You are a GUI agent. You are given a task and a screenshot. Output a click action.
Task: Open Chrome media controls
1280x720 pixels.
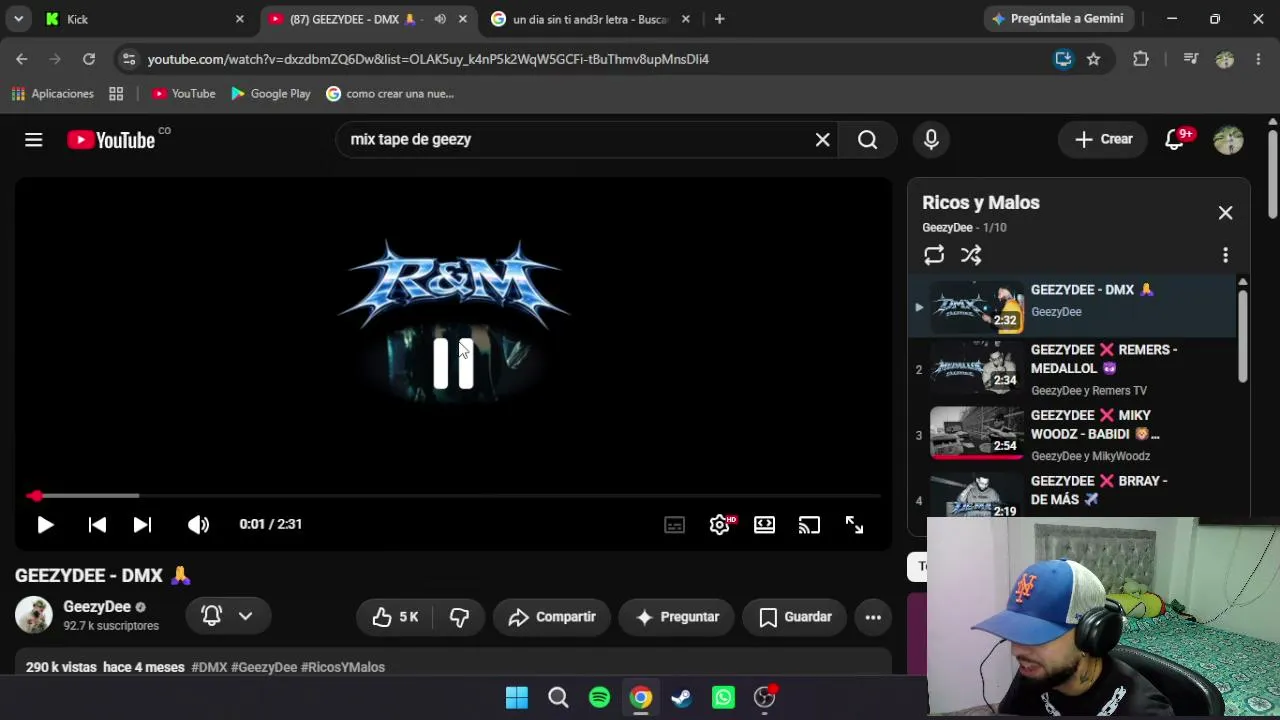pos(1190,59)
